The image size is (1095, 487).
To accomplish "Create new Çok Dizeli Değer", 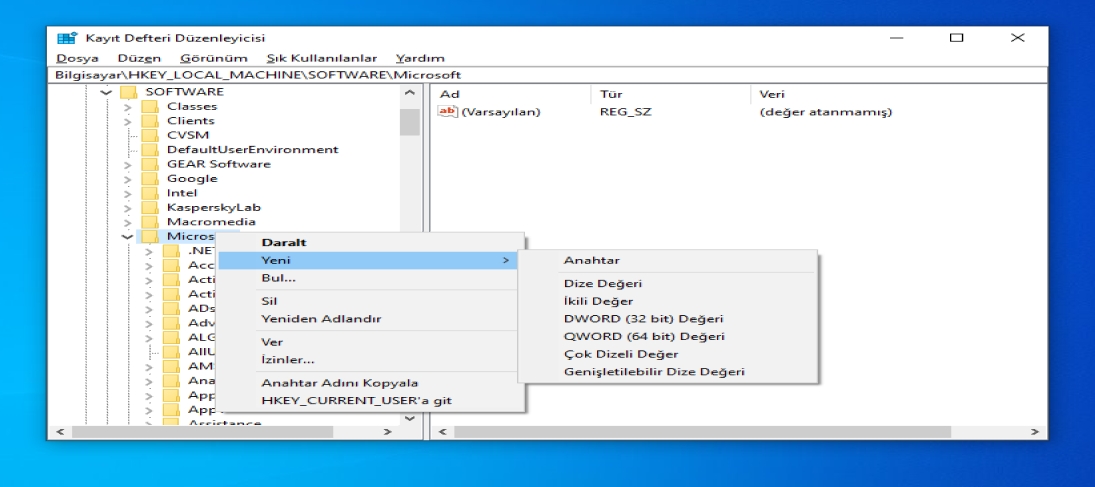I will tap(668, 354).
